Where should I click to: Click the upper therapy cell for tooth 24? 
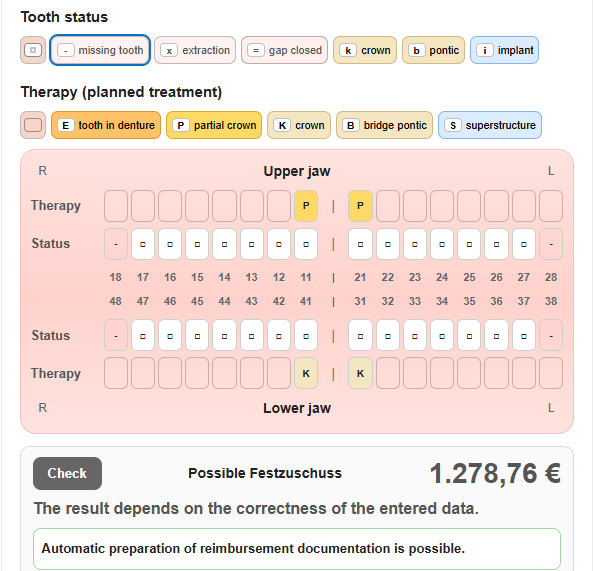click(442, 206)
